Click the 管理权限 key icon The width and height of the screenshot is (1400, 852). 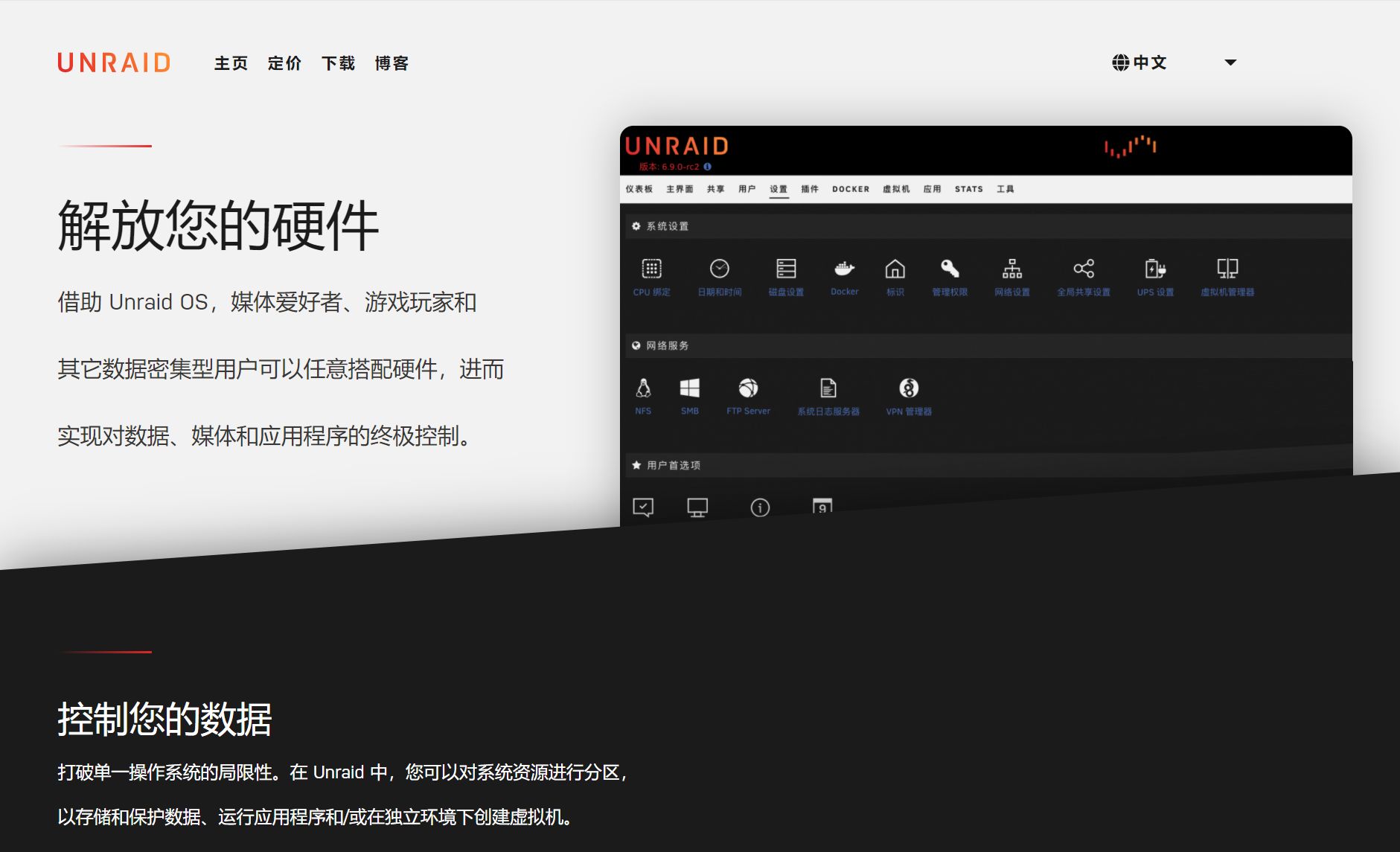(x=950, y=269)
